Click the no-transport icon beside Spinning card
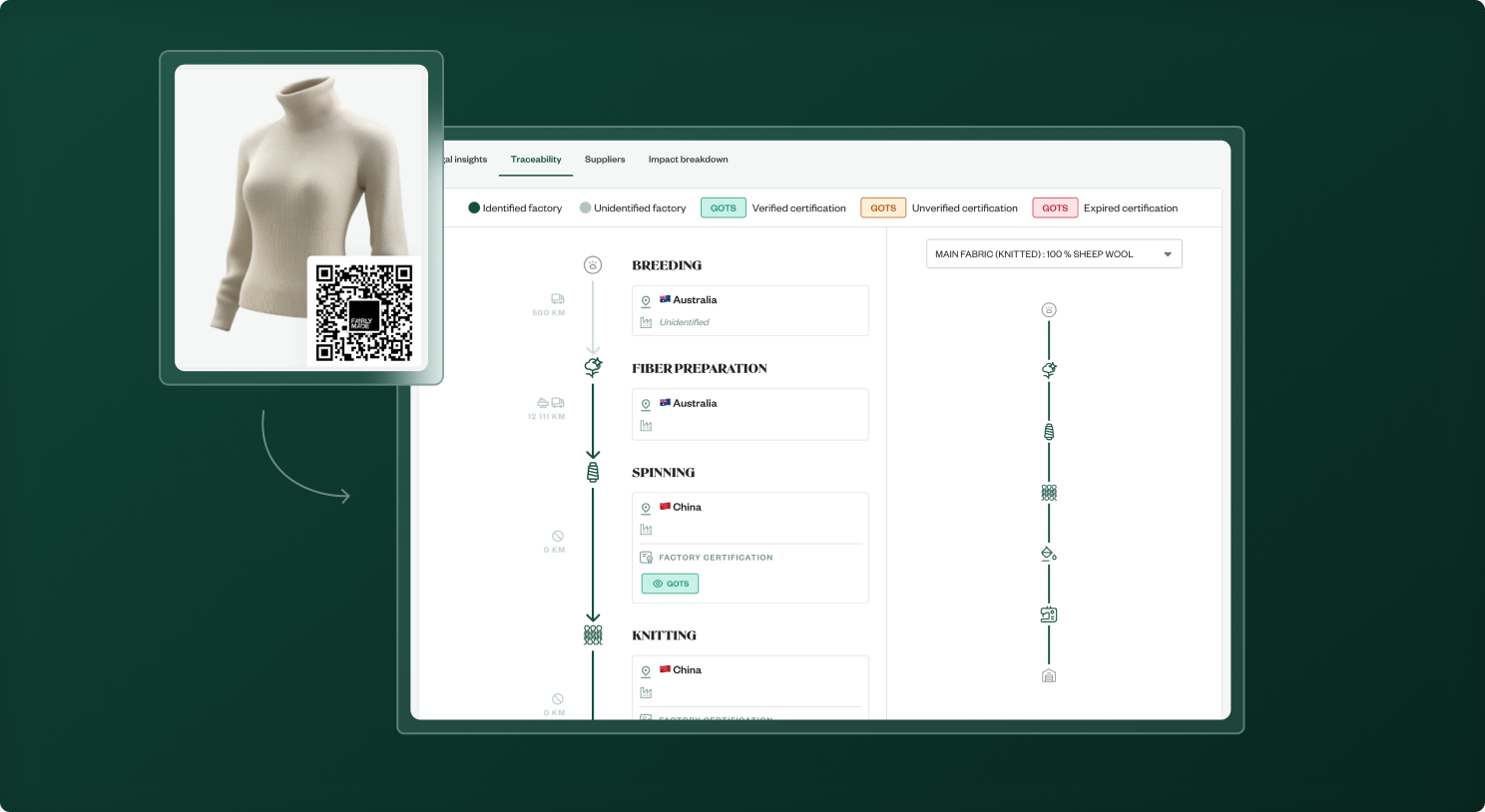 558,536
